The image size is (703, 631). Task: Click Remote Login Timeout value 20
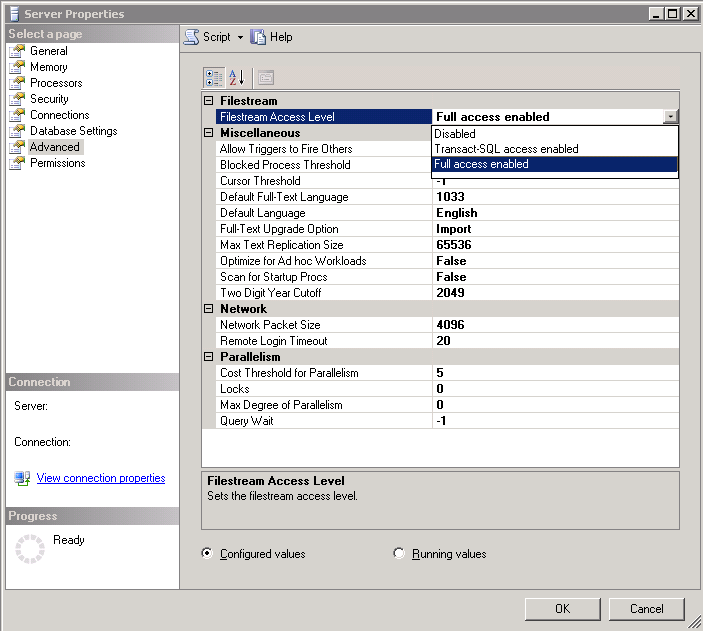pyautogui.click(x=555, y=341)
